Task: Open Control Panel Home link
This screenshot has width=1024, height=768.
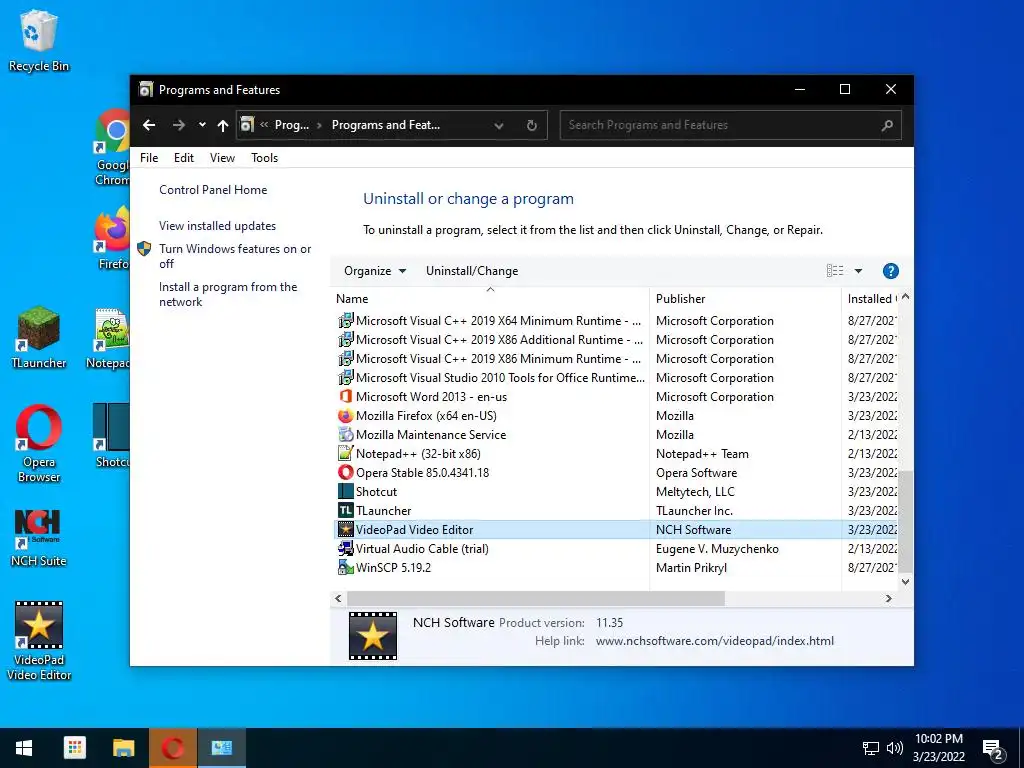Action: click(x=213, y=189)
